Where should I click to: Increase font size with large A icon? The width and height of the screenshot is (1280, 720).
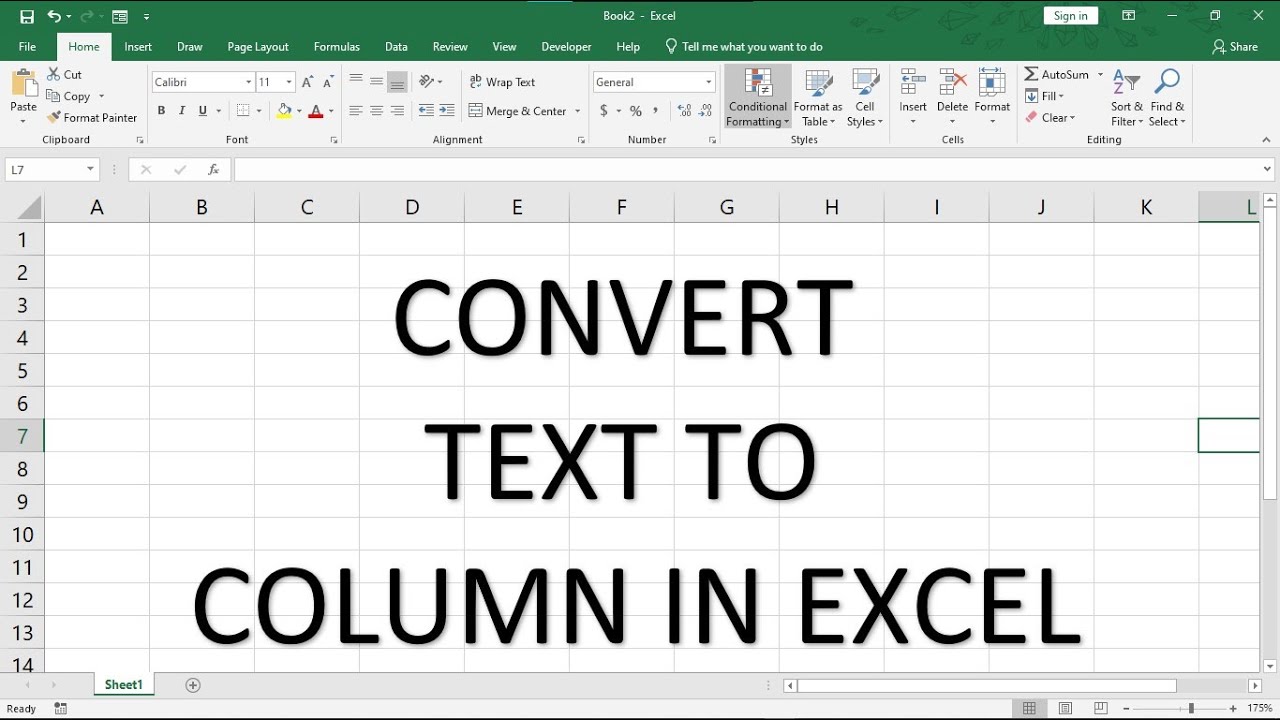point(308,82)
